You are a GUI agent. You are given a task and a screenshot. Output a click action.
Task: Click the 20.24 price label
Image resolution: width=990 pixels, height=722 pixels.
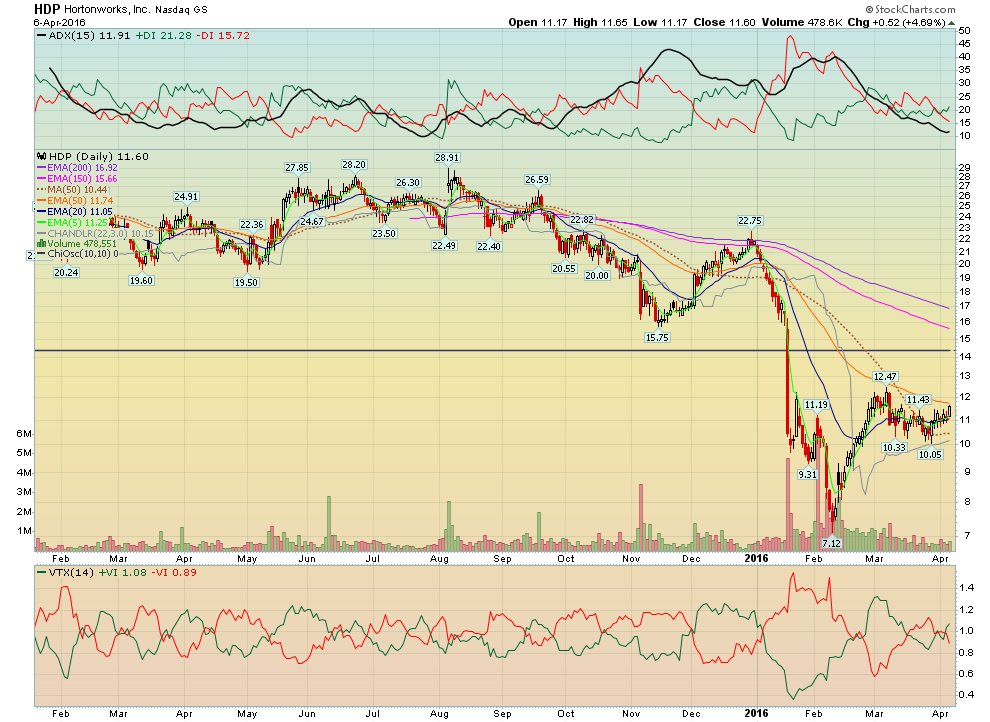click(66, 273)
